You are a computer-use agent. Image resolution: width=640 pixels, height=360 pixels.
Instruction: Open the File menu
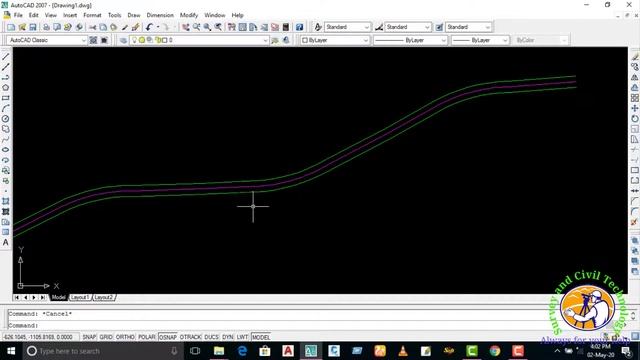pos(18,15)
